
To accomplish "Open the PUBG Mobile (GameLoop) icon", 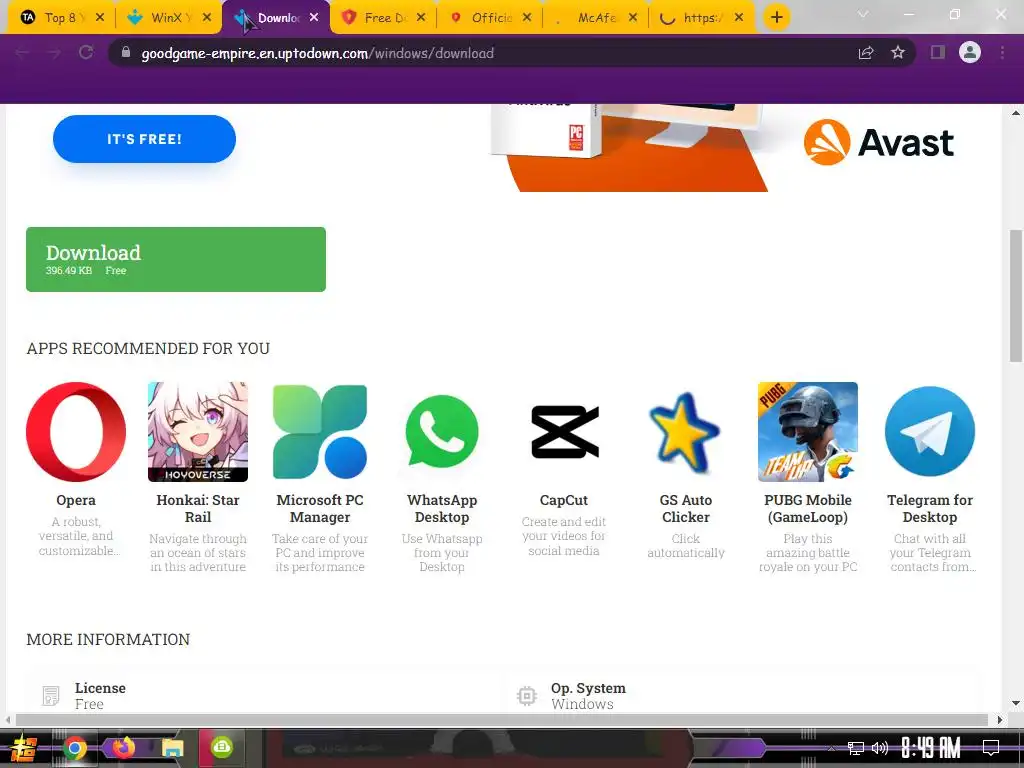I will click(x=808, y=432).
